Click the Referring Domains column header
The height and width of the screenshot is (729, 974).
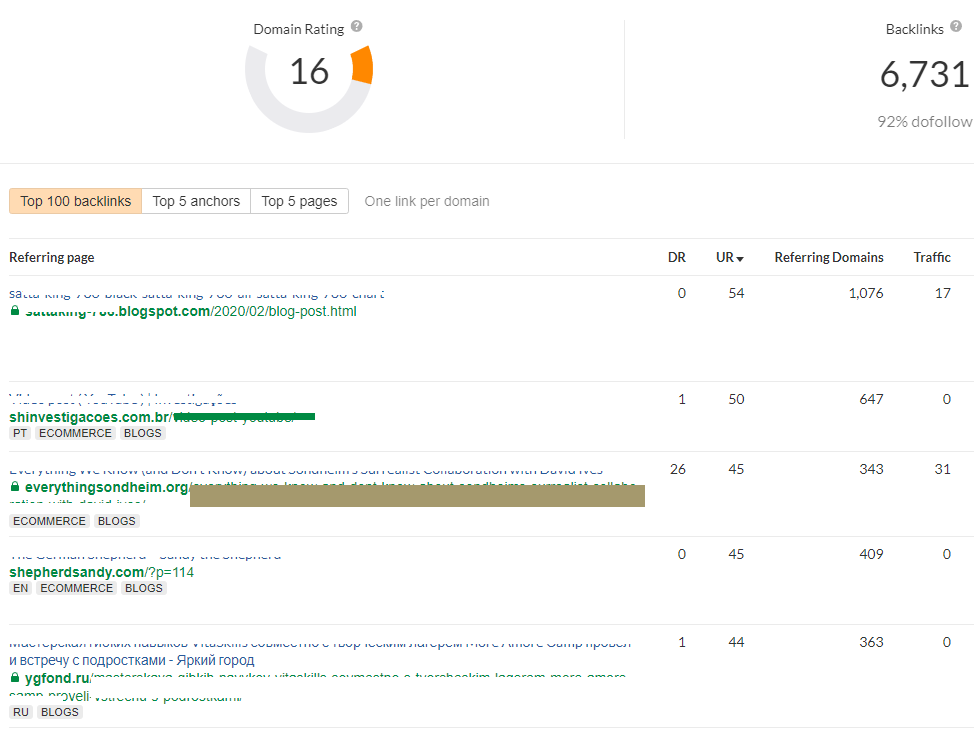829,257
